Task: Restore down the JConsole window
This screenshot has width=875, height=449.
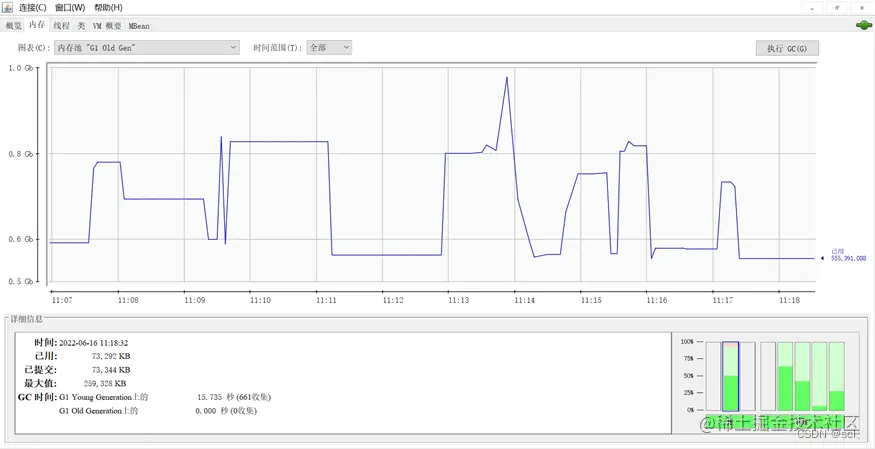Action: pos(836,8)
